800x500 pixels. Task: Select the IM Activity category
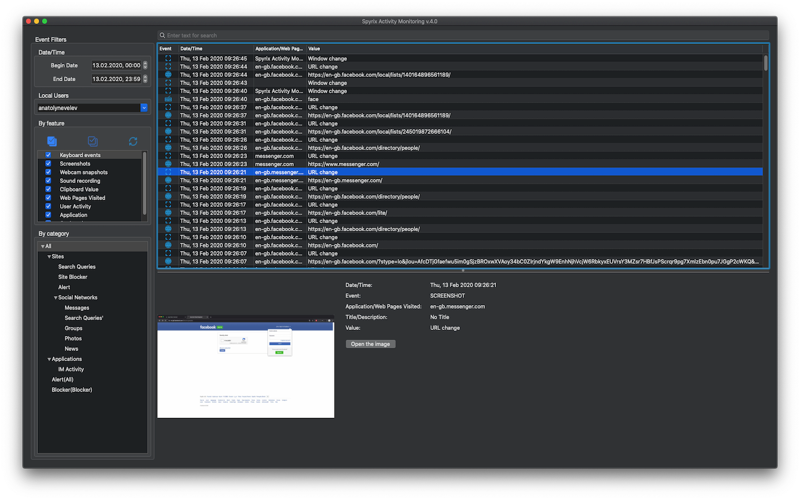[x=71, y=369]
